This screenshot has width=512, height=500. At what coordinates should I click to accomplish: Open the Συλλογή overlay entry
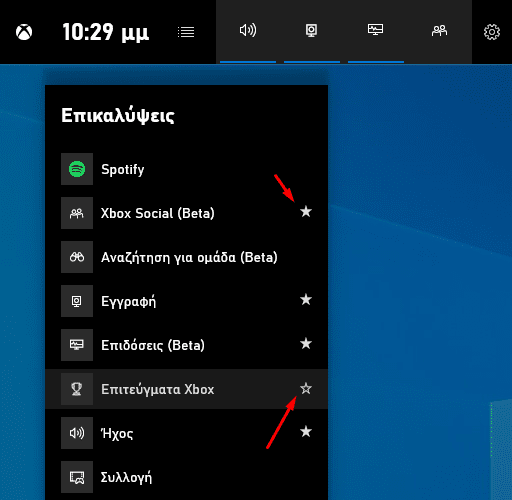(x=186, y=477)
